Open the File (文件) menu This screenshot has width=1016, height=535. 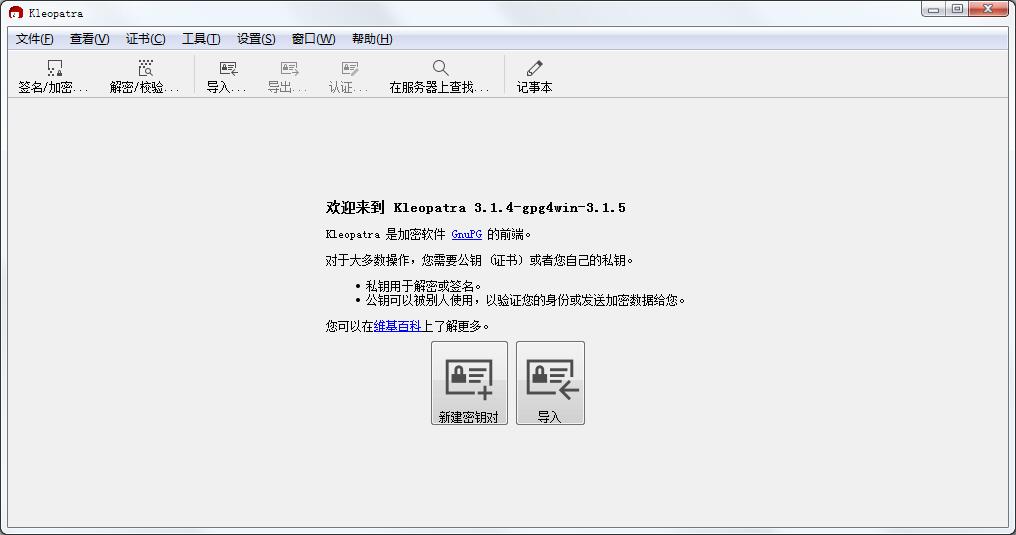tap(34, 39)
